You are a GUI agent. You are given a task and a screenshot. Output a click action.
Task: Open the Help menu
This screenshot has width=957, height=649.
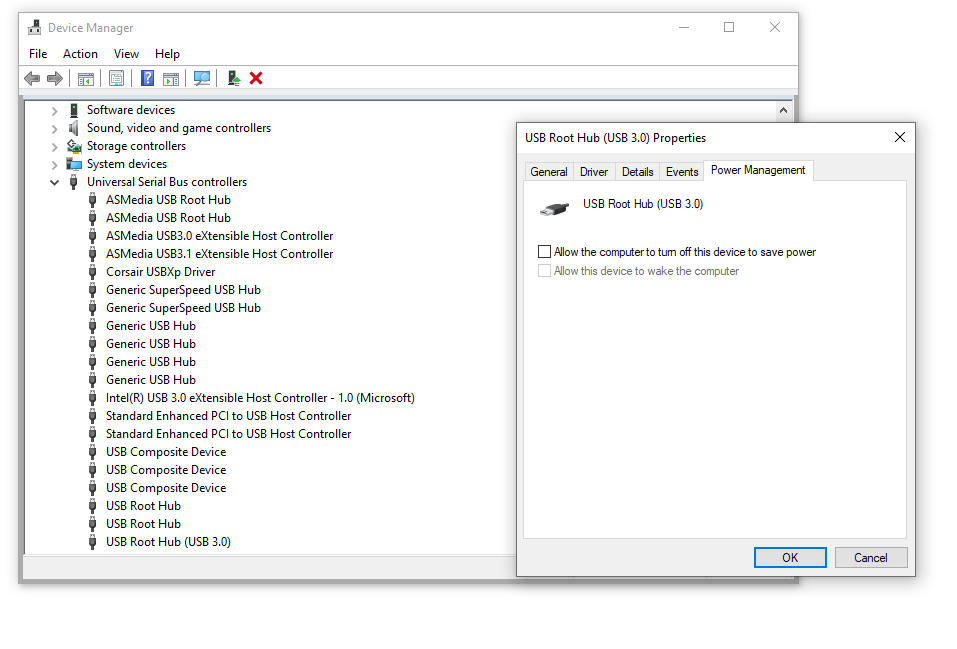click(167, 54)
